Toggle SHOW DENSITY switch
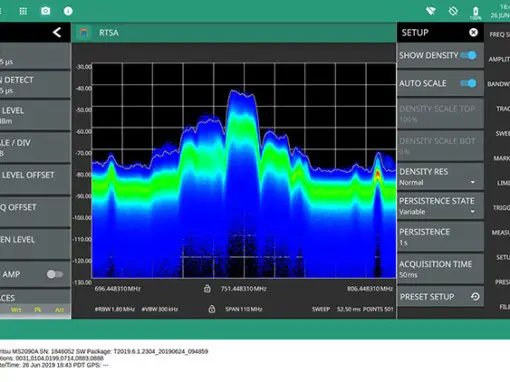This screenshot has height=382, width=510. pos(469,55)
